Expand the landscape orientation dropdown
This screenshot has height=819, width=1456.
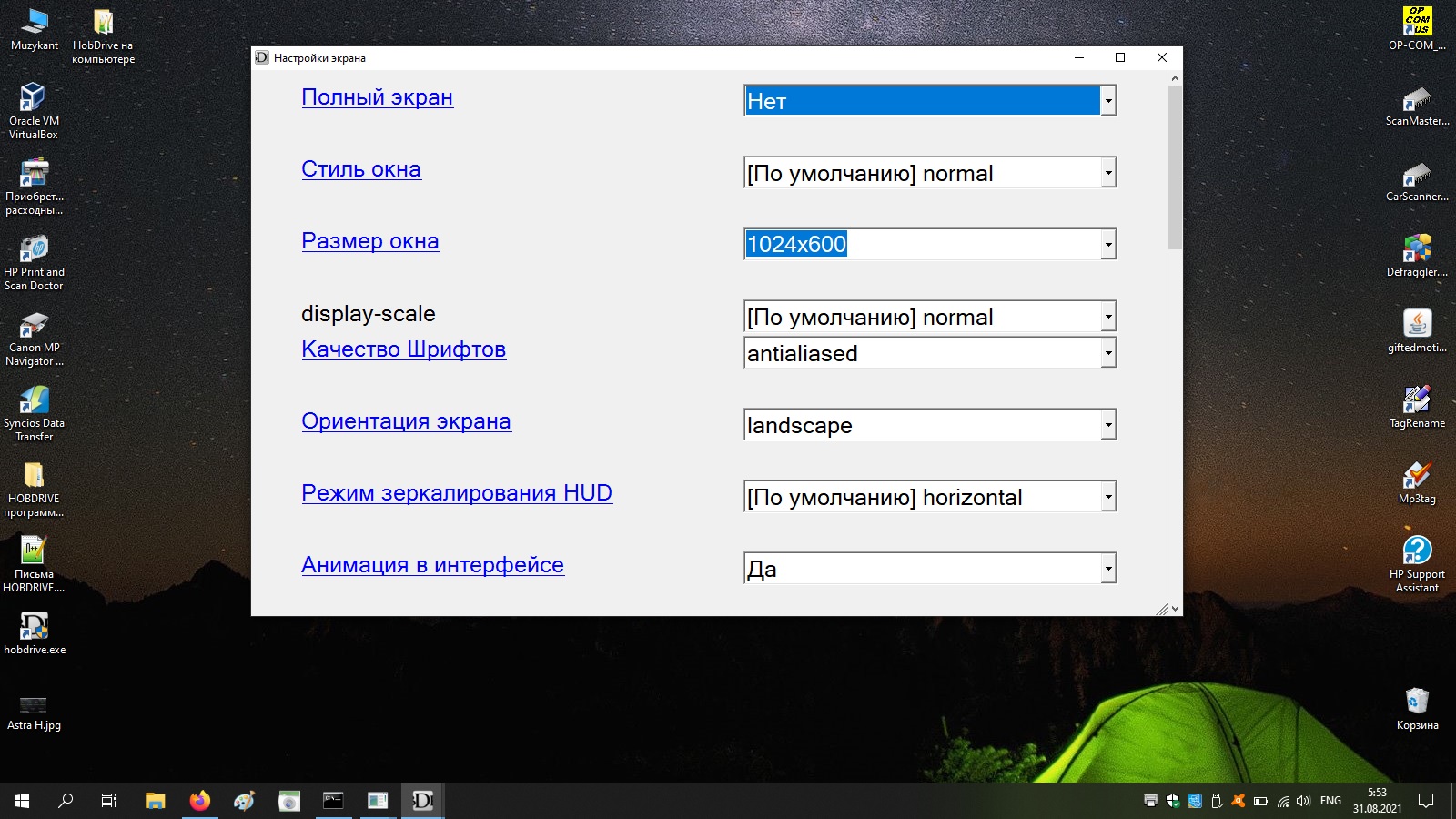[x=1107, y=425]
